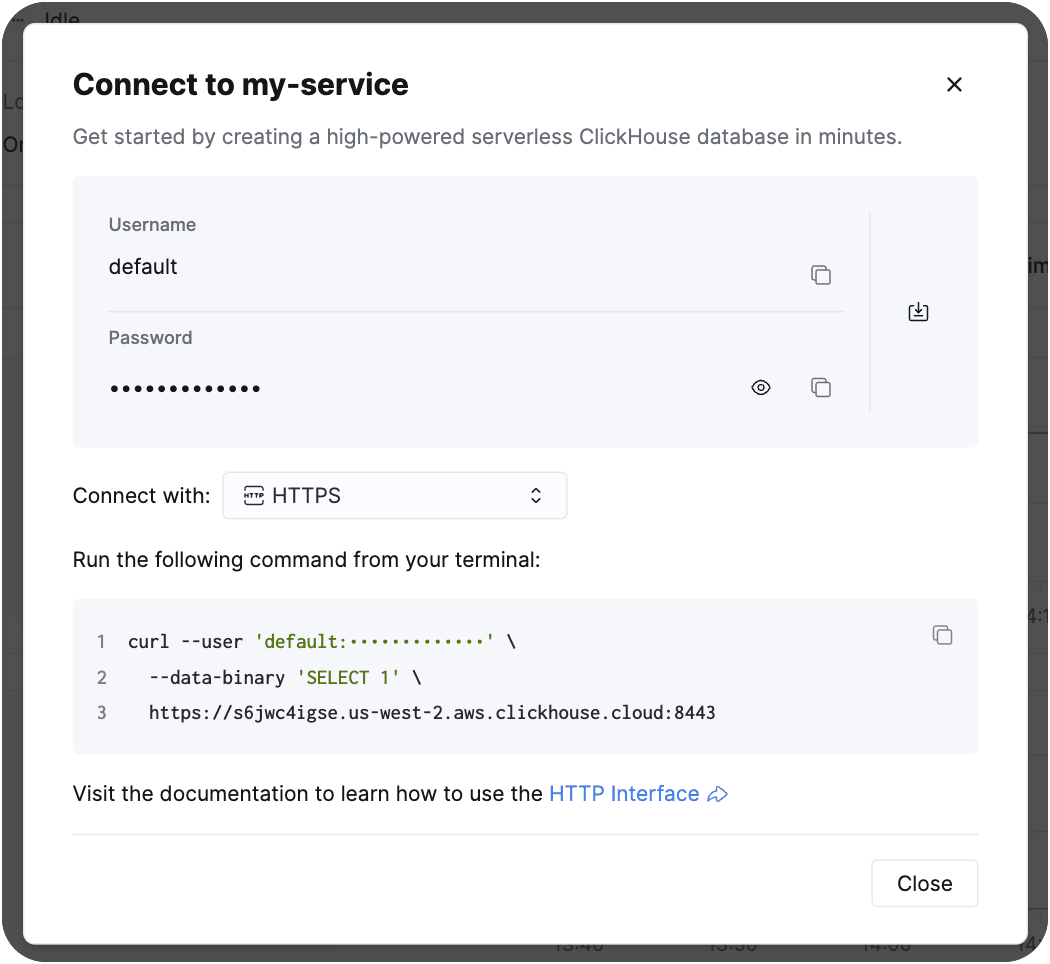Open the HTTP Interface documentation link
Image resolution: width=1050 pixels, height=964 pixels.
tap(624, 793)
